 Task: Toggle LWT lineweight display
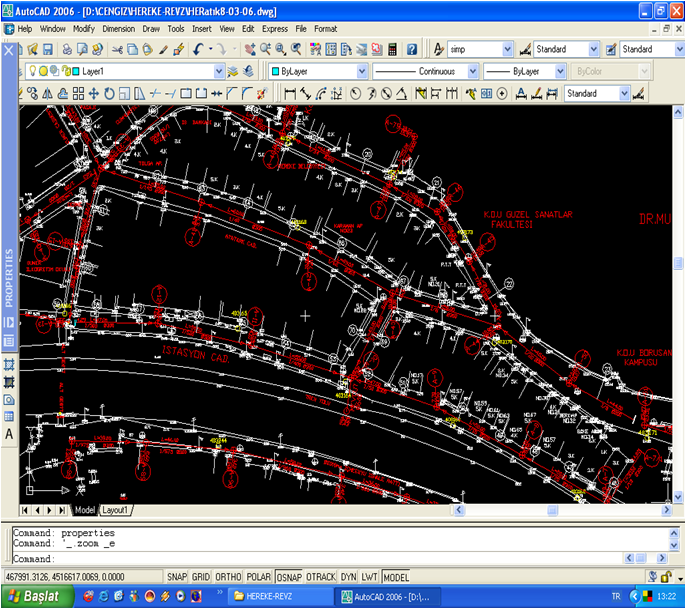pyautogui.click(x=369, y=577)
